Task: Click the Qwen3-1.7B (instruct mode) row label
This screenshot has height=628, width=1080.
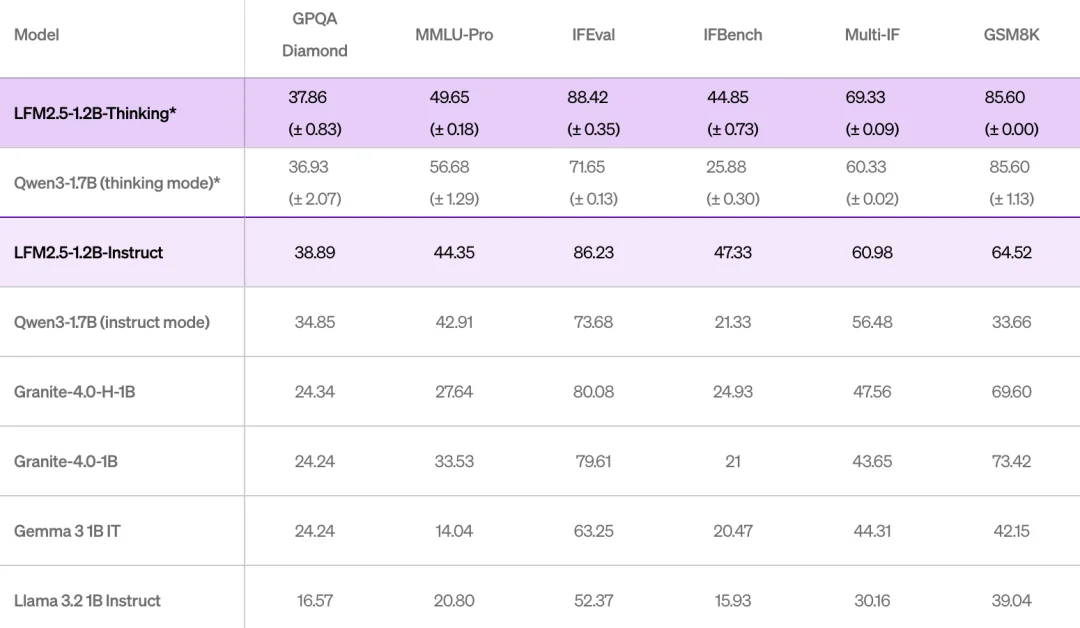Action: click(x=112, y=322)
